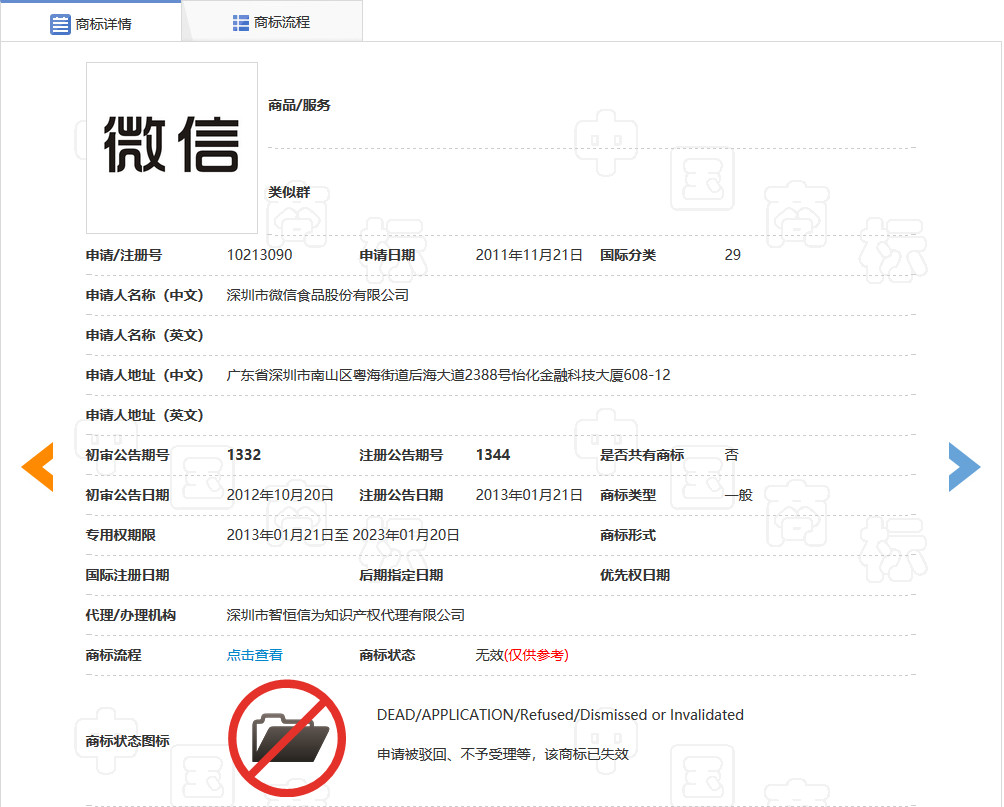Select agency name 深圳市智恒信为知识产权代理有限公司

(x=346, y=615)
